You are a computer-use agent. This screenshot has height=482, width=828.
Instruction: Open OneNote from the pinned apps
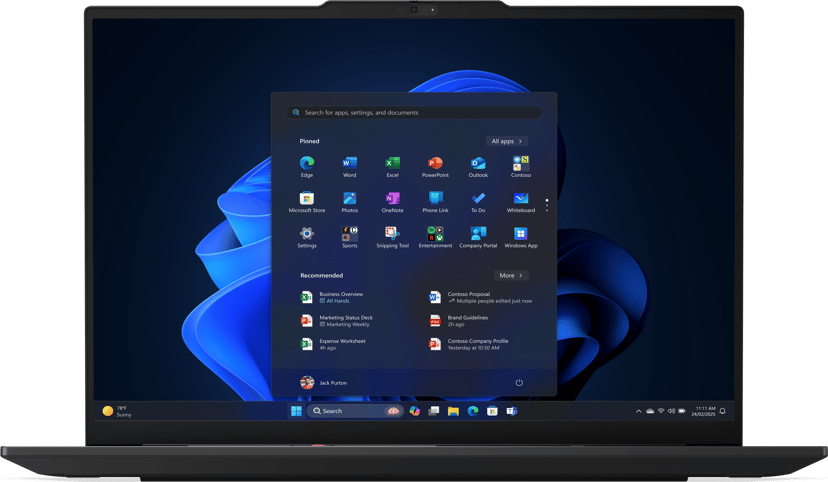point(392,202)
